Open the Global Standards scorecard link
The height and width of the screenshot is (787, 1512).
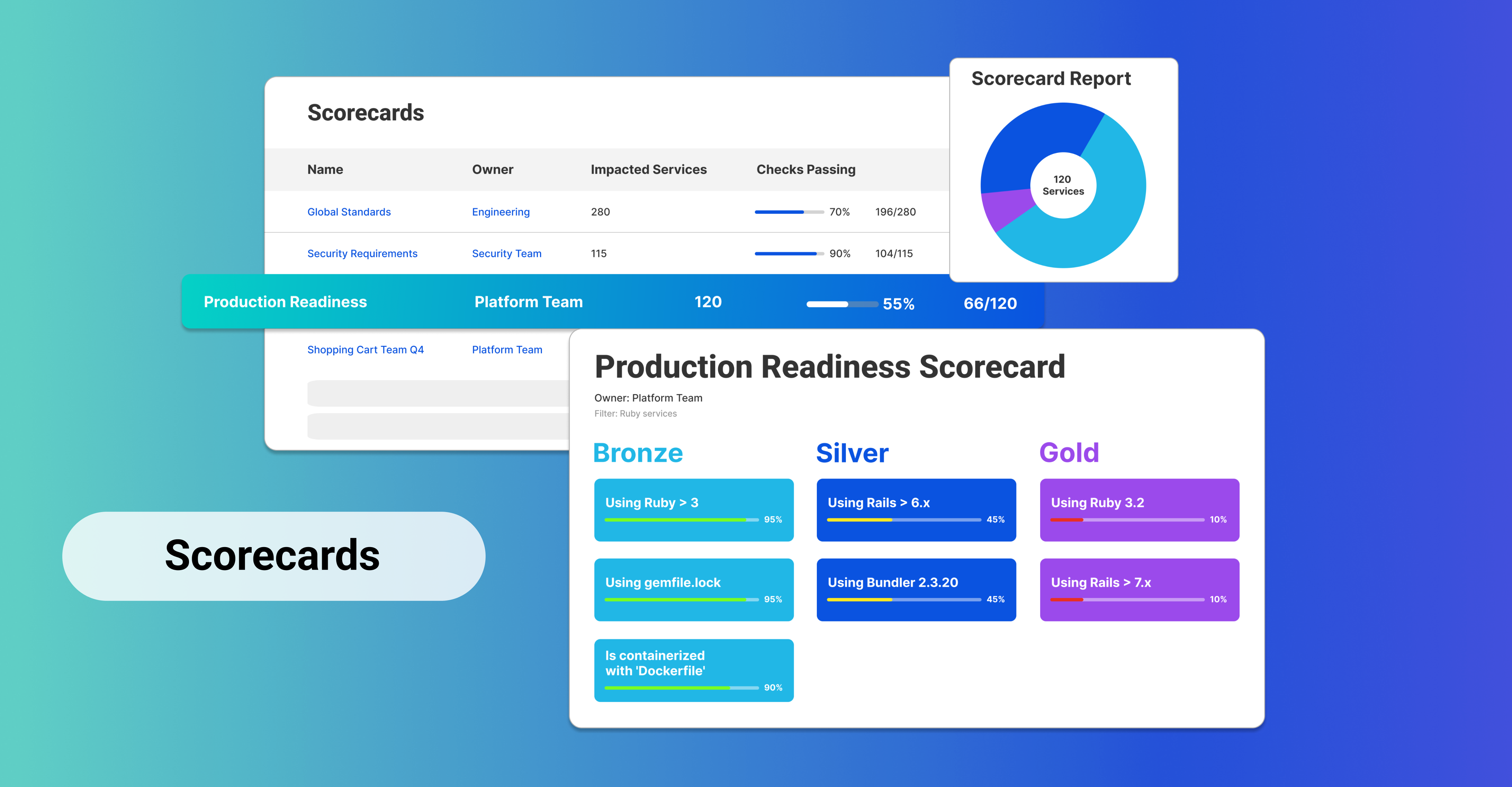tap(349, 212)
